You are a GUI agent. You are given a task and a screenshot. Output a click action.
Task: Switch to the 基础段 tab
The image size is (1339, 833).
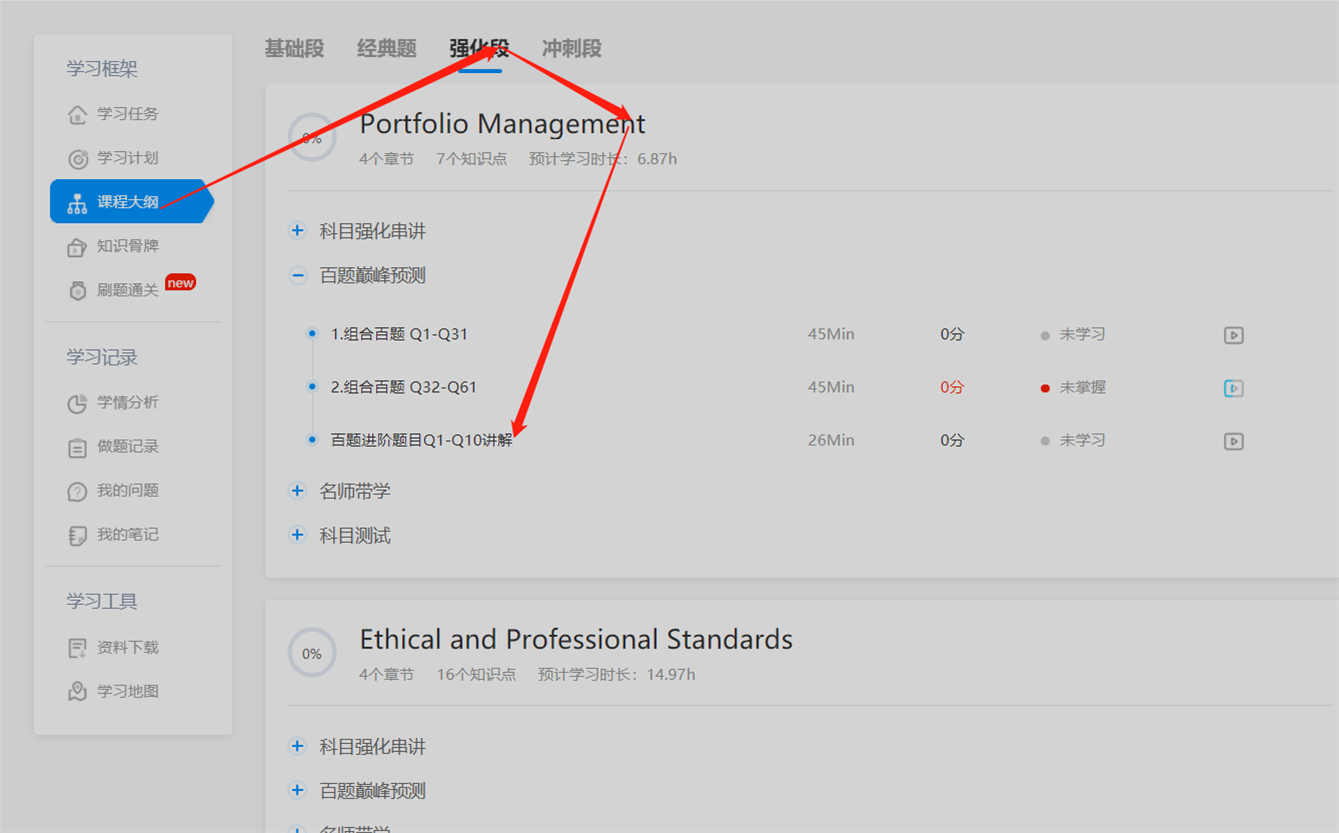click(294, 48)
